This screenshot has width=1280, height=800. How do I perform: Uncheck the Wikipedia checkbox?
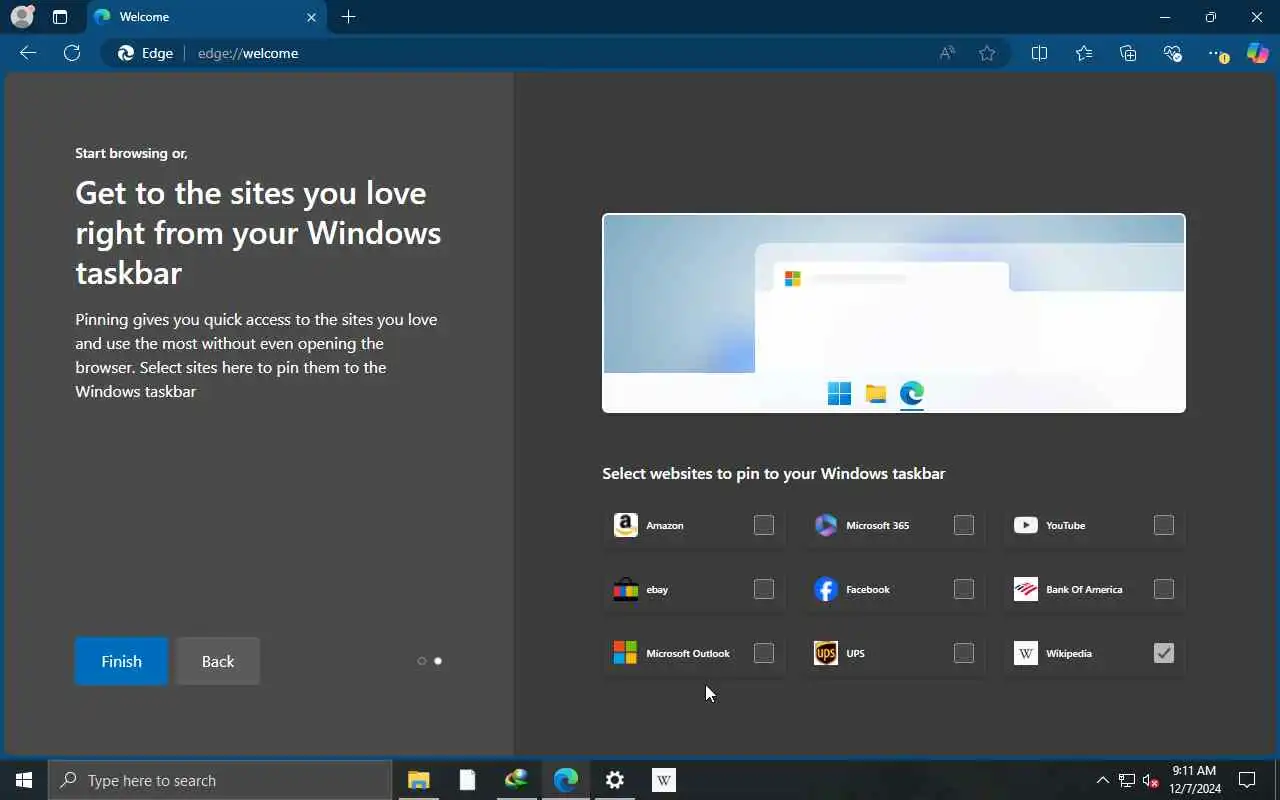coord(1164,653)
